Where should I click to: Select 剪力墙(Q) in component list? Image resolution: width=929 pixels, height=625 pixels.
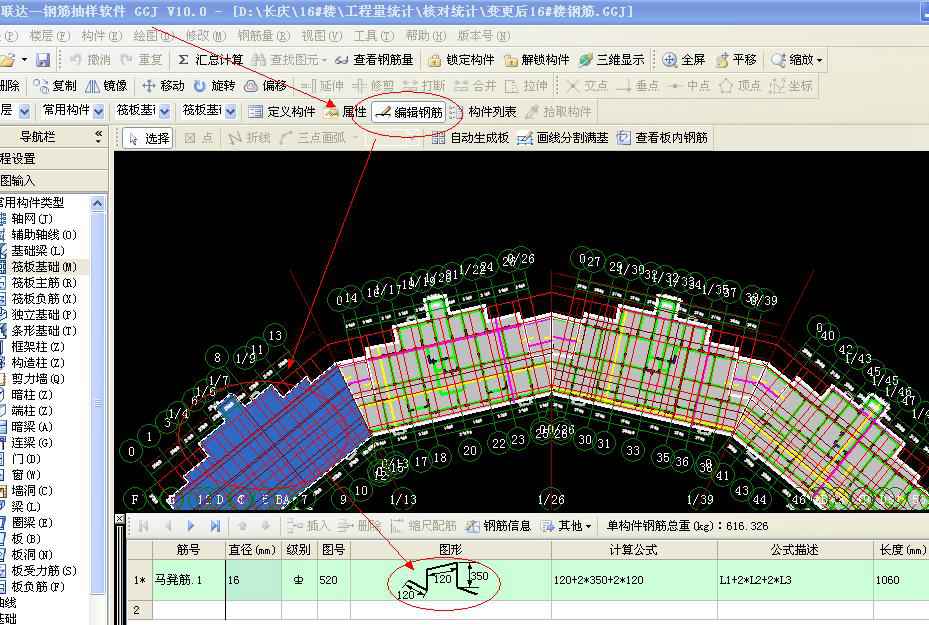click(x=38, y=379)
